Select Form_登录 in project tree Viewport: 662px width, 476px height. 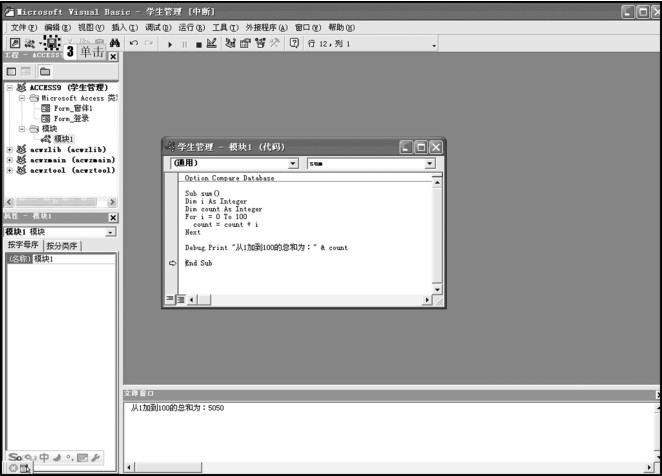click(x=71, y=119)
